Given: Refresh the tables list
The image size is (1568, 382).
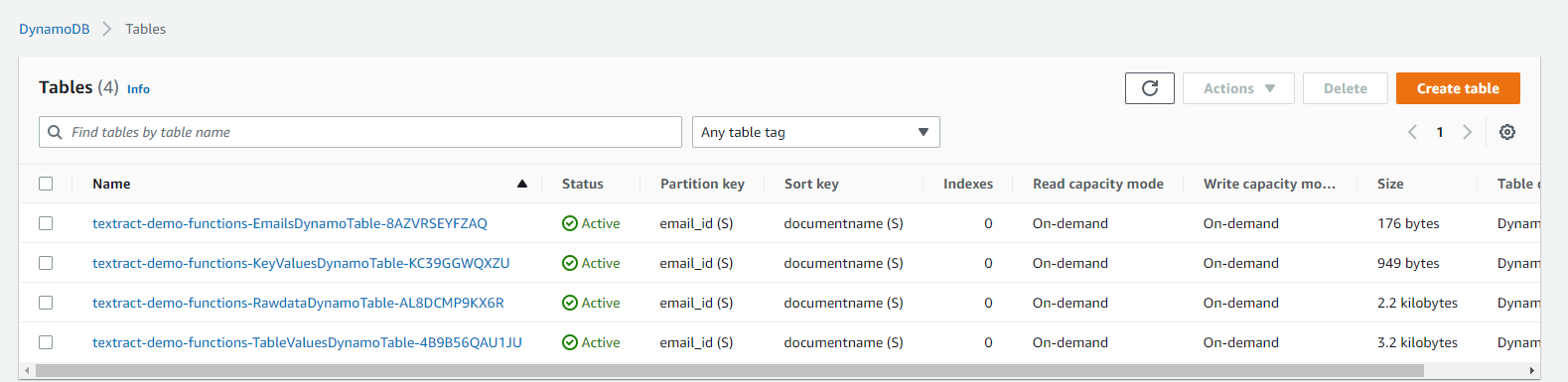Looking at the screenshot, I should pyautogui.click(x=1150, y=88).
